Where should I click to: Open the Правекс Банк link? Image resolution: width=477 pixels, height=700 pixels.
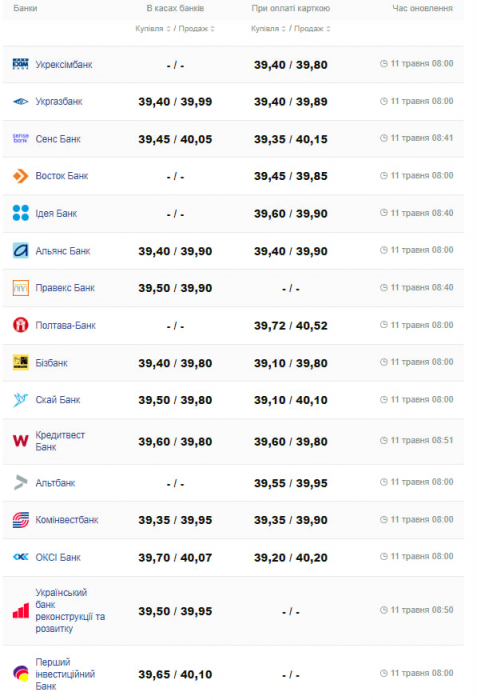(x=65, y=288)
